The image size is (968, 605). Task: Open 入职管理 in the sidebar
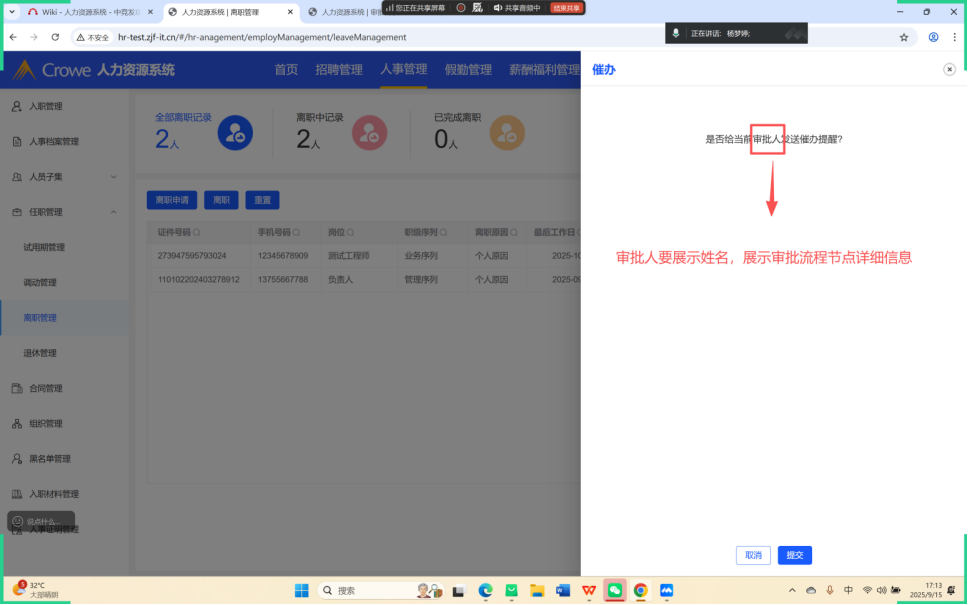(64, 106)
